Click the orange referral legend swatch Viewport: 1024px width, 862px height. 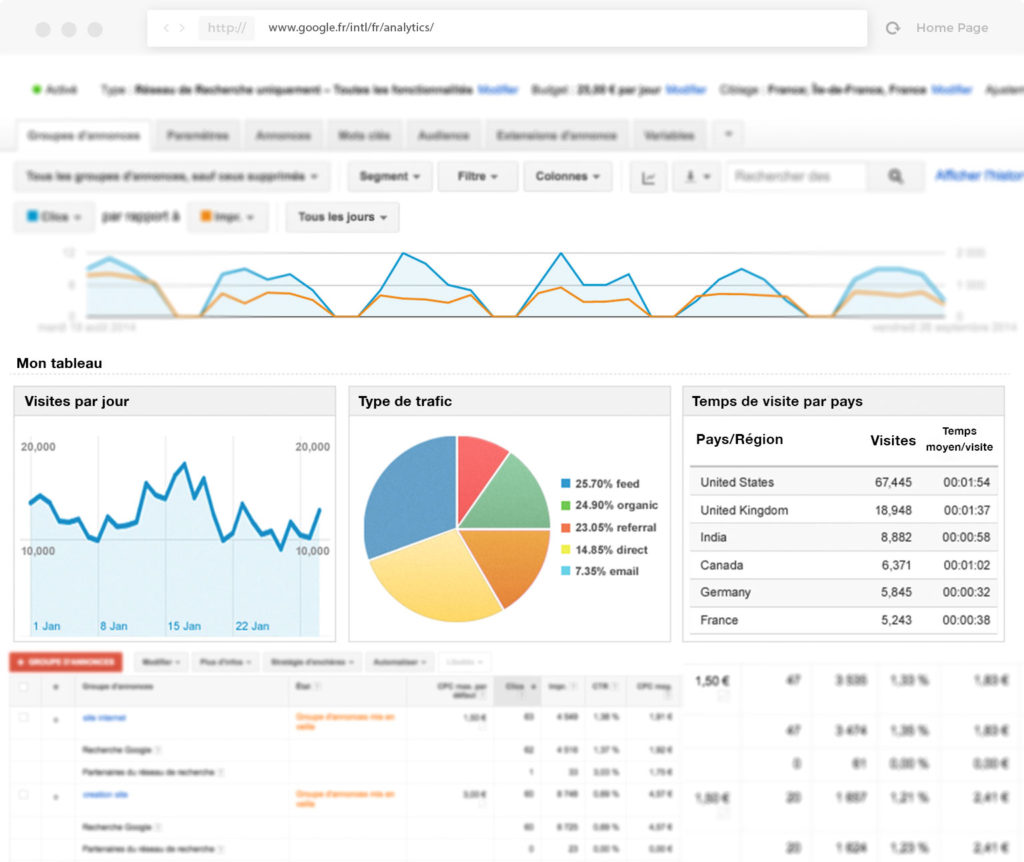tap(566, 528)
